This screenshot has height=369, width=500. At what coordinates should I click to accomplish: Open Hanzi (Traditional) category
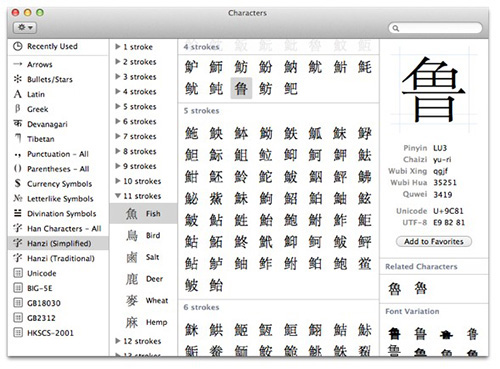[x=58, y=258]
